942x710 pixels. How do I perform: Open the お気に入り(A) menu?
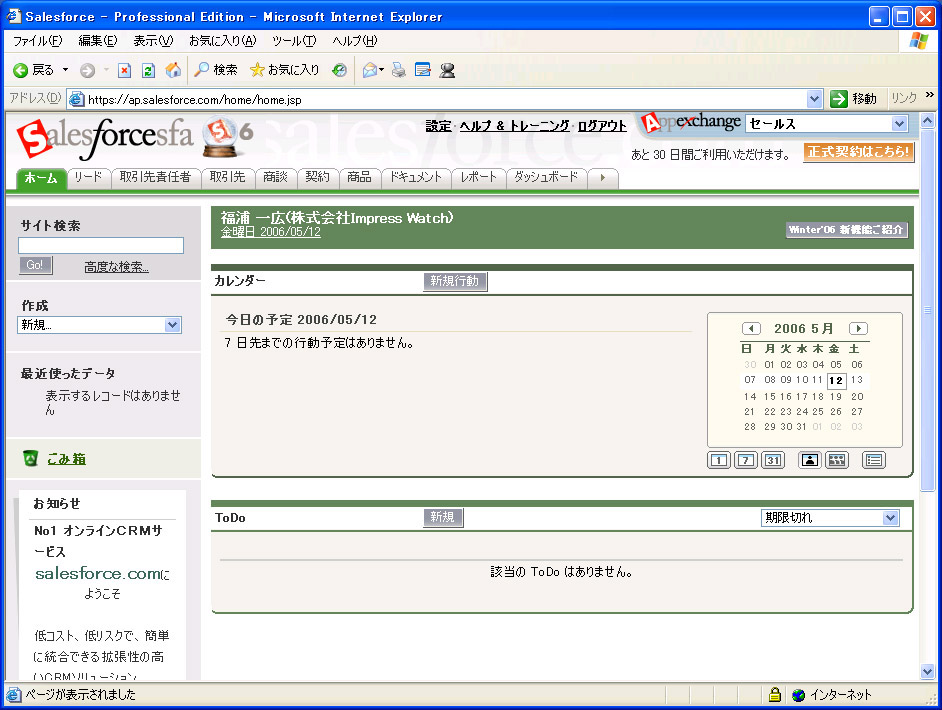coord(222,41)
